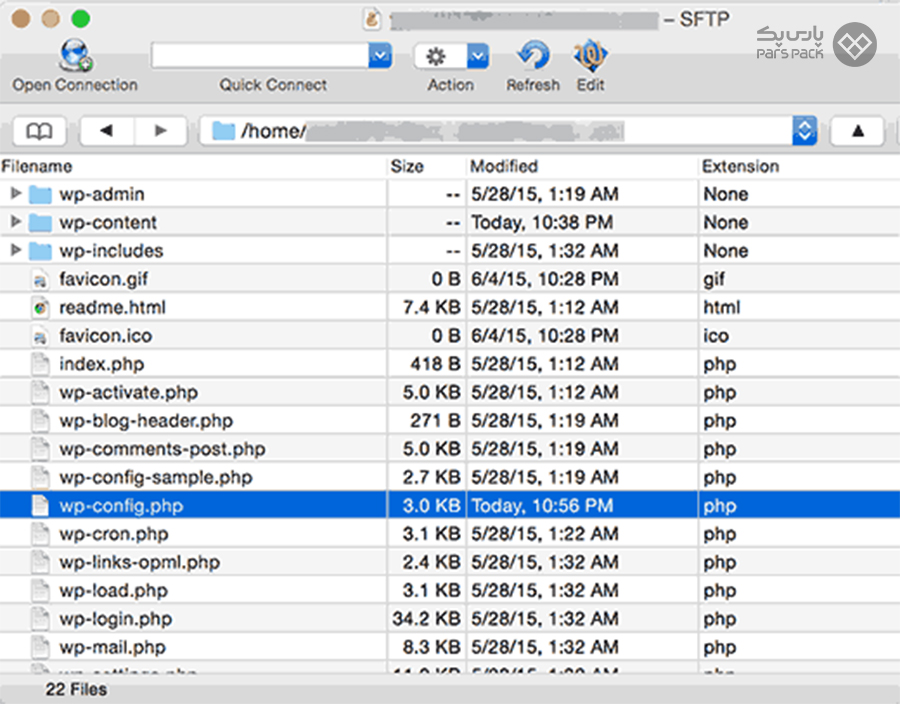Select the wp-config-sample.php filename
Screen dimensions: 900x704
[156, 477]
